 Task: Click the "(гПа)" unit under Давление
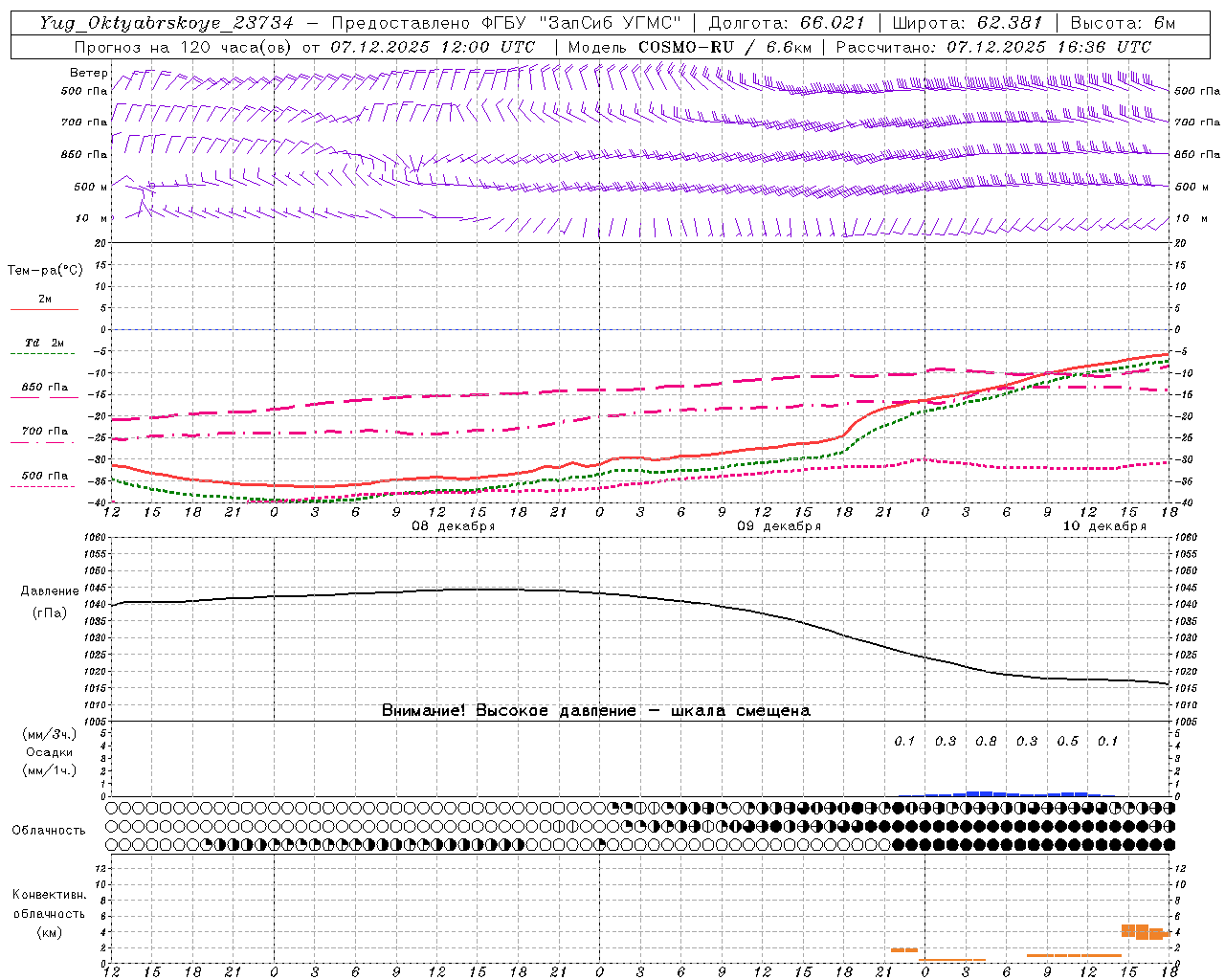coord(50,613)
